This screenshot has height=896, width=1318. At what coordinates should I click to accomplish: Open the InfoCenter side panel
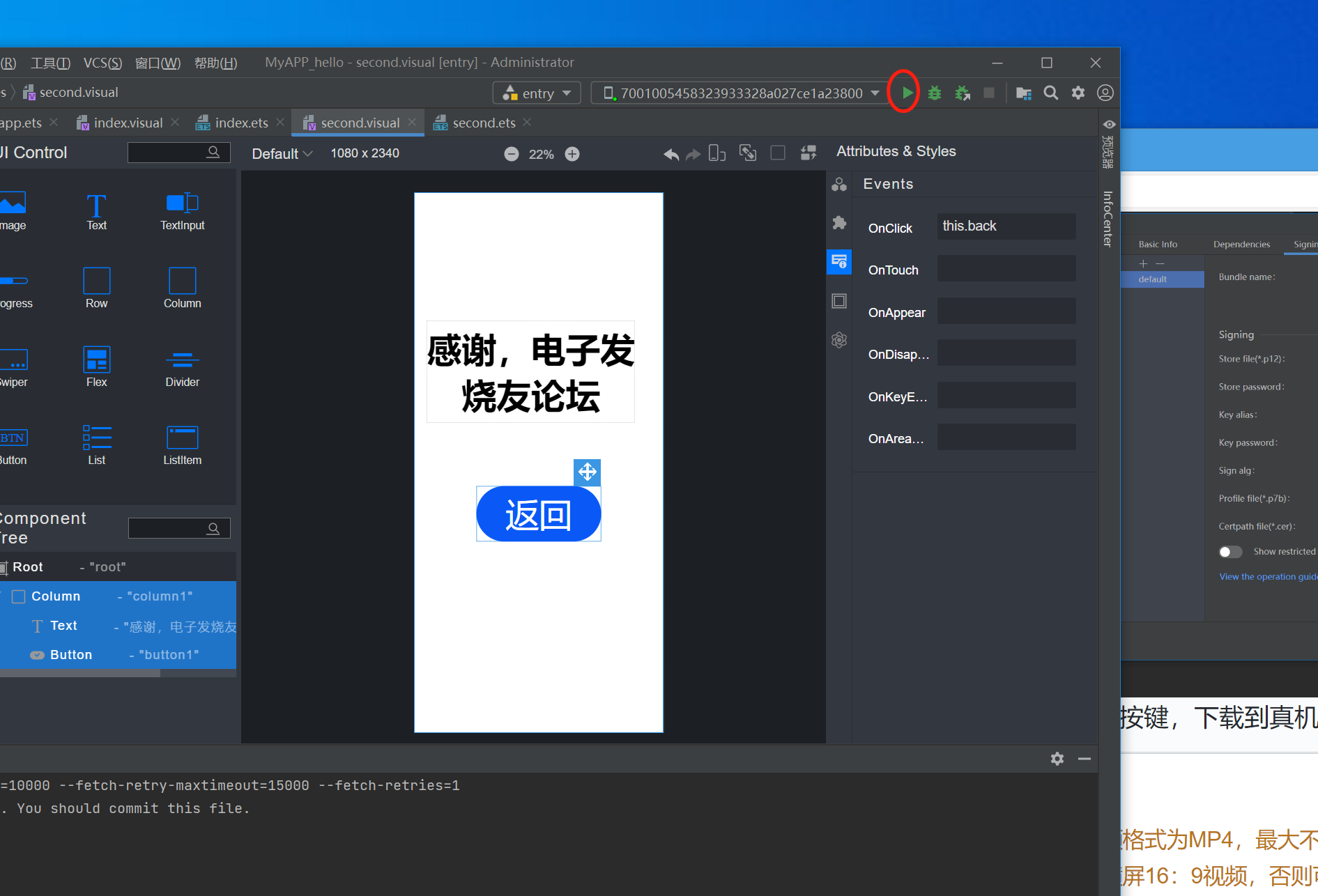(1108, 219)
